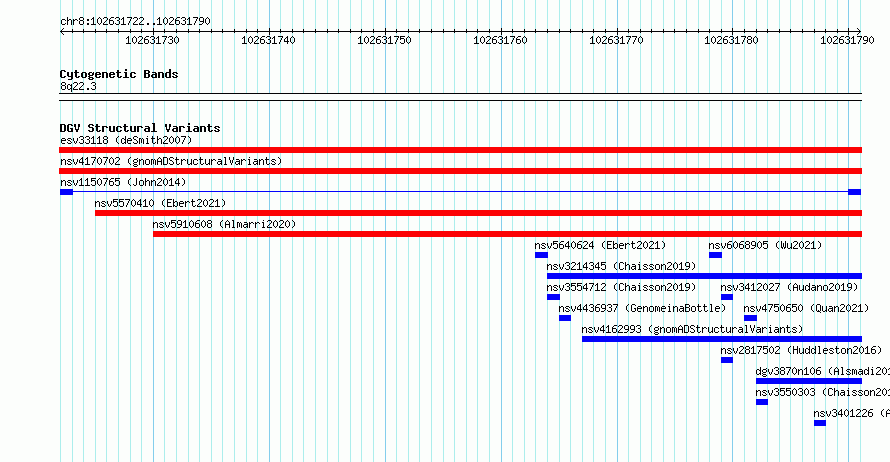
Task: Click left blue block of nsv1150765
Action: (x=66, y=192)
